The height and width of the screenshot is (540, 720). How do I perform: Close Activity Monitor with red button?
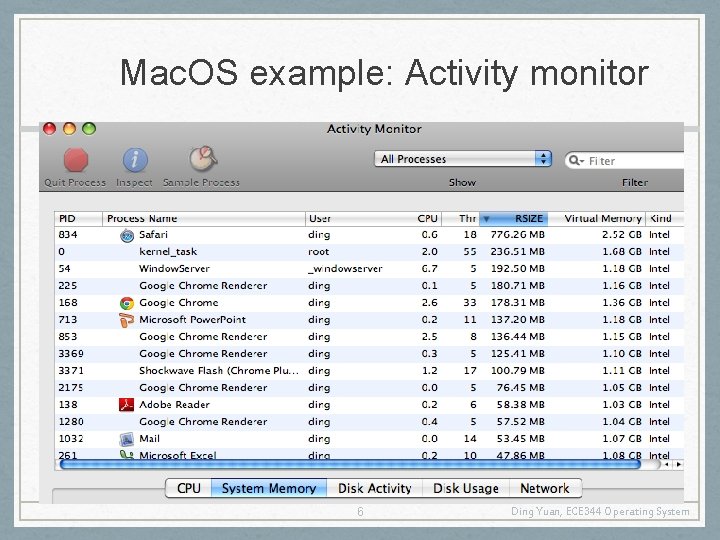coord(50,129)
